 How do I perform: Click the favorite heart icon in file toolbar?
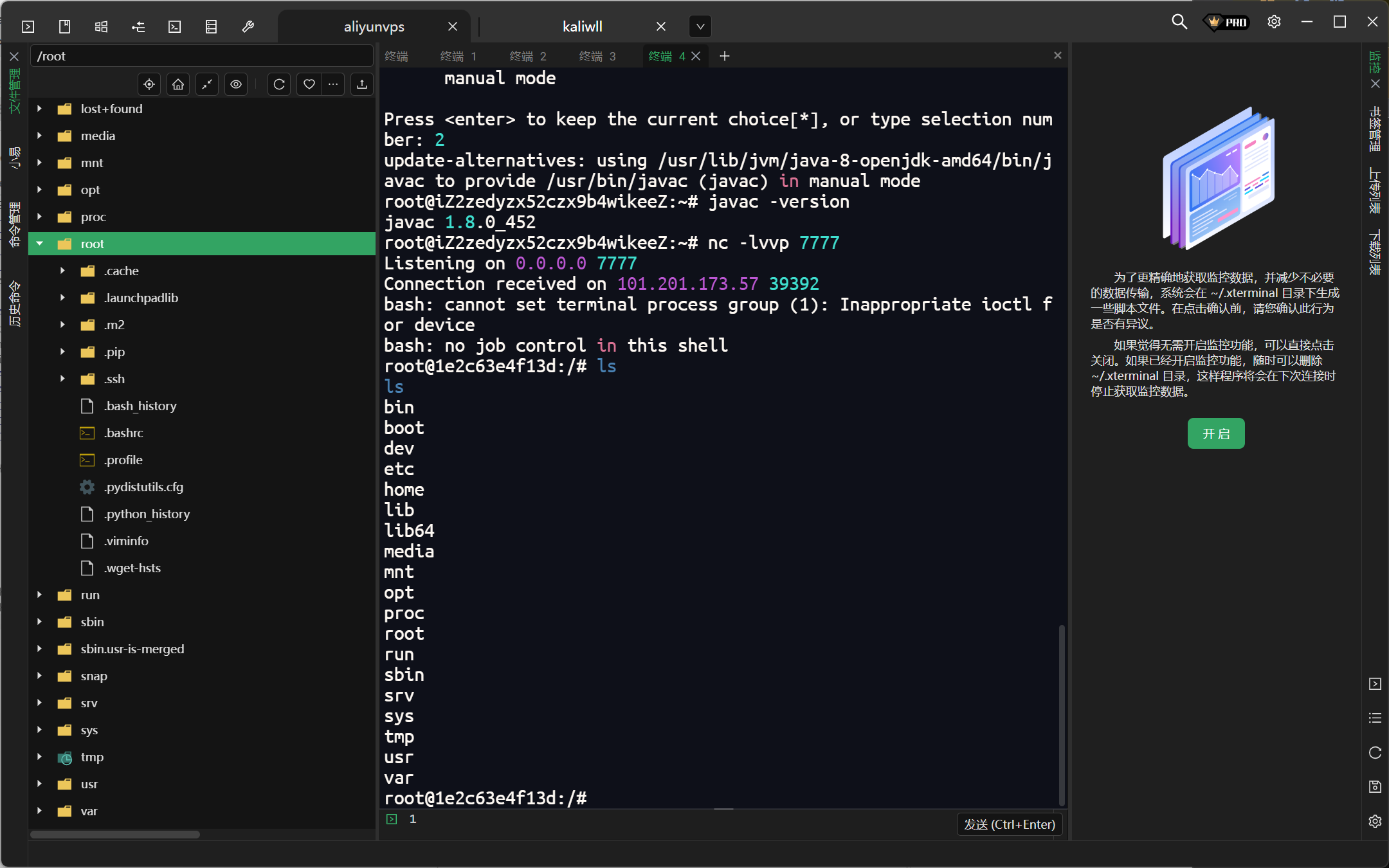(x=309, y=84)
